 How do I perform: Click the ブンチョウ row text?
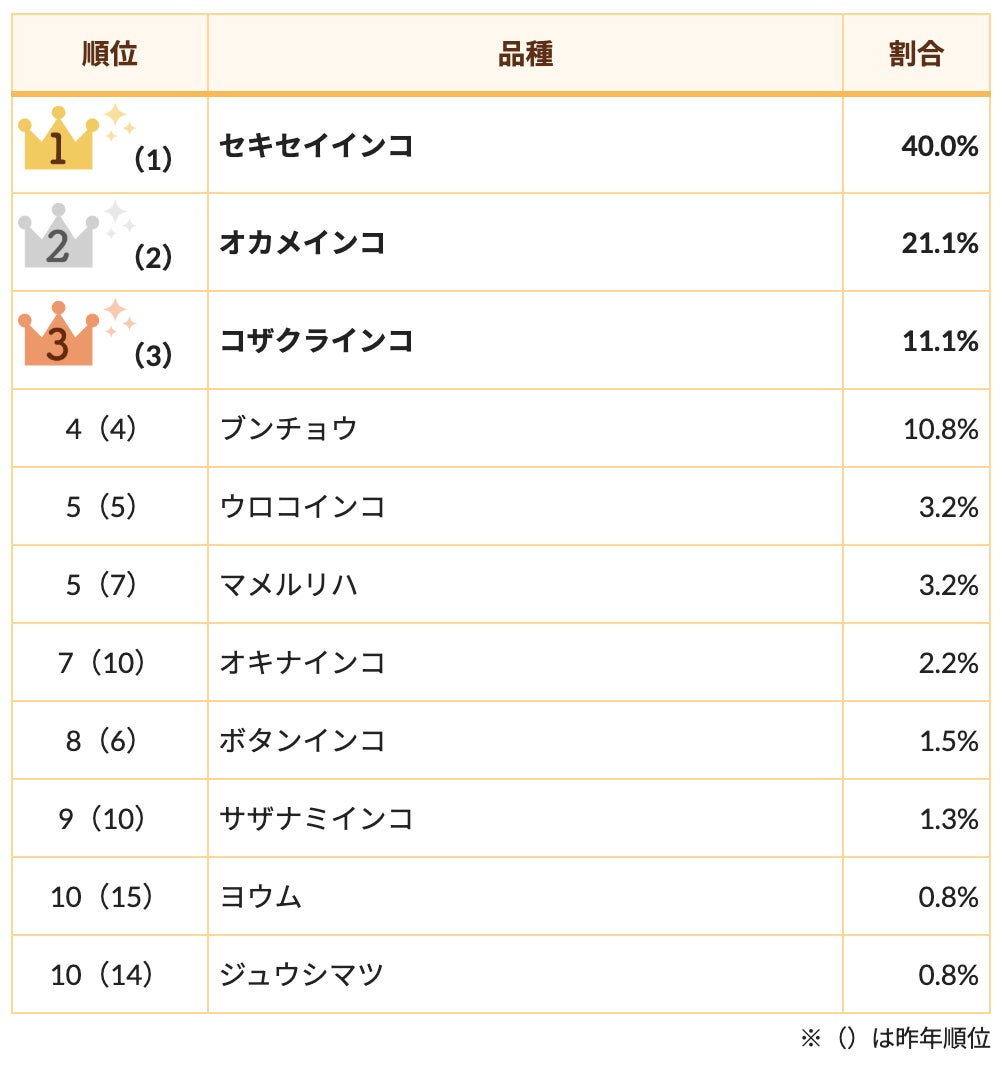[x=288, y=429]
